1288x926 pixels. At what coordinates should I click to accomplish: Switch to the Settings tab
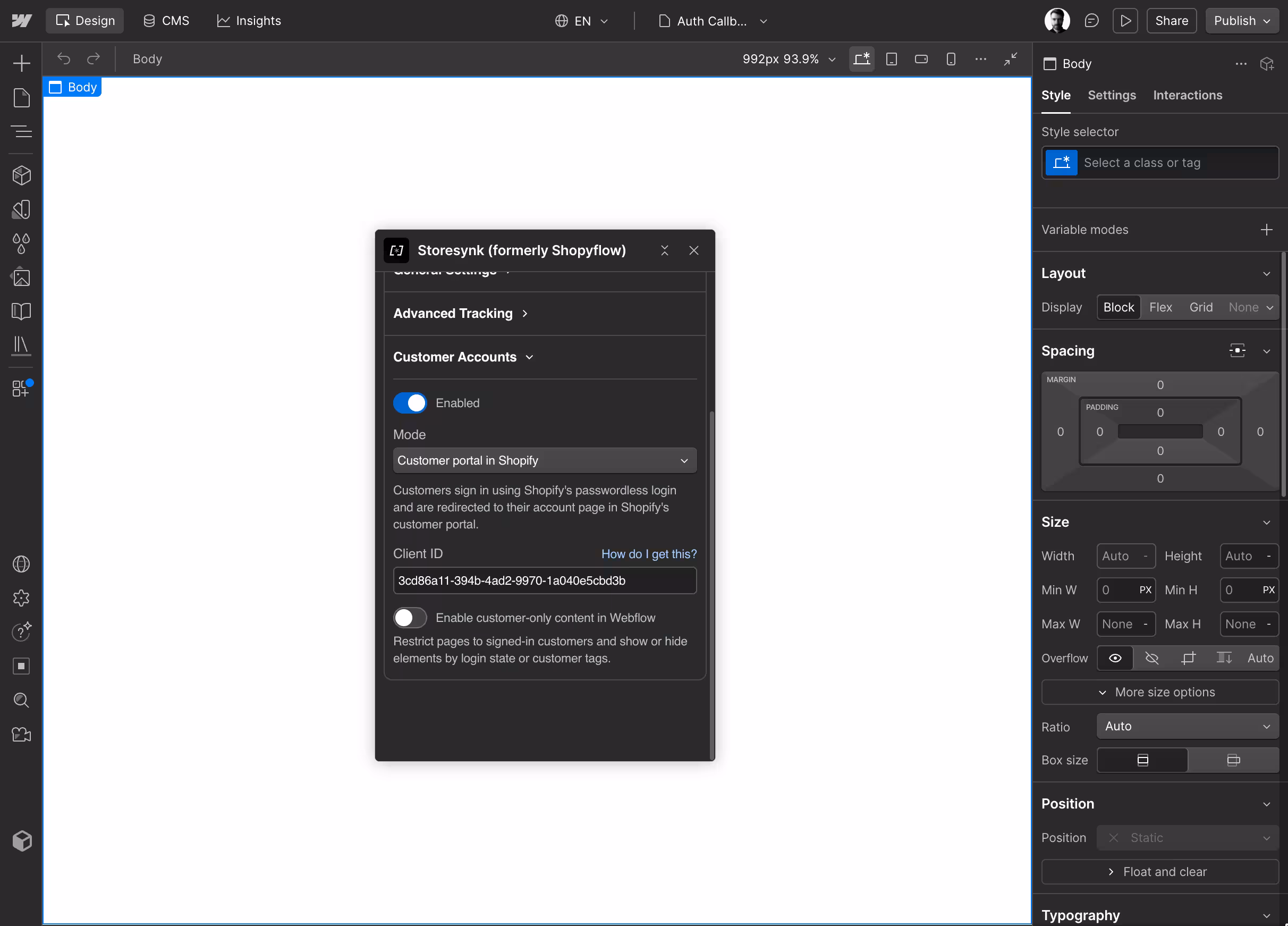(x=1112, y=96)
